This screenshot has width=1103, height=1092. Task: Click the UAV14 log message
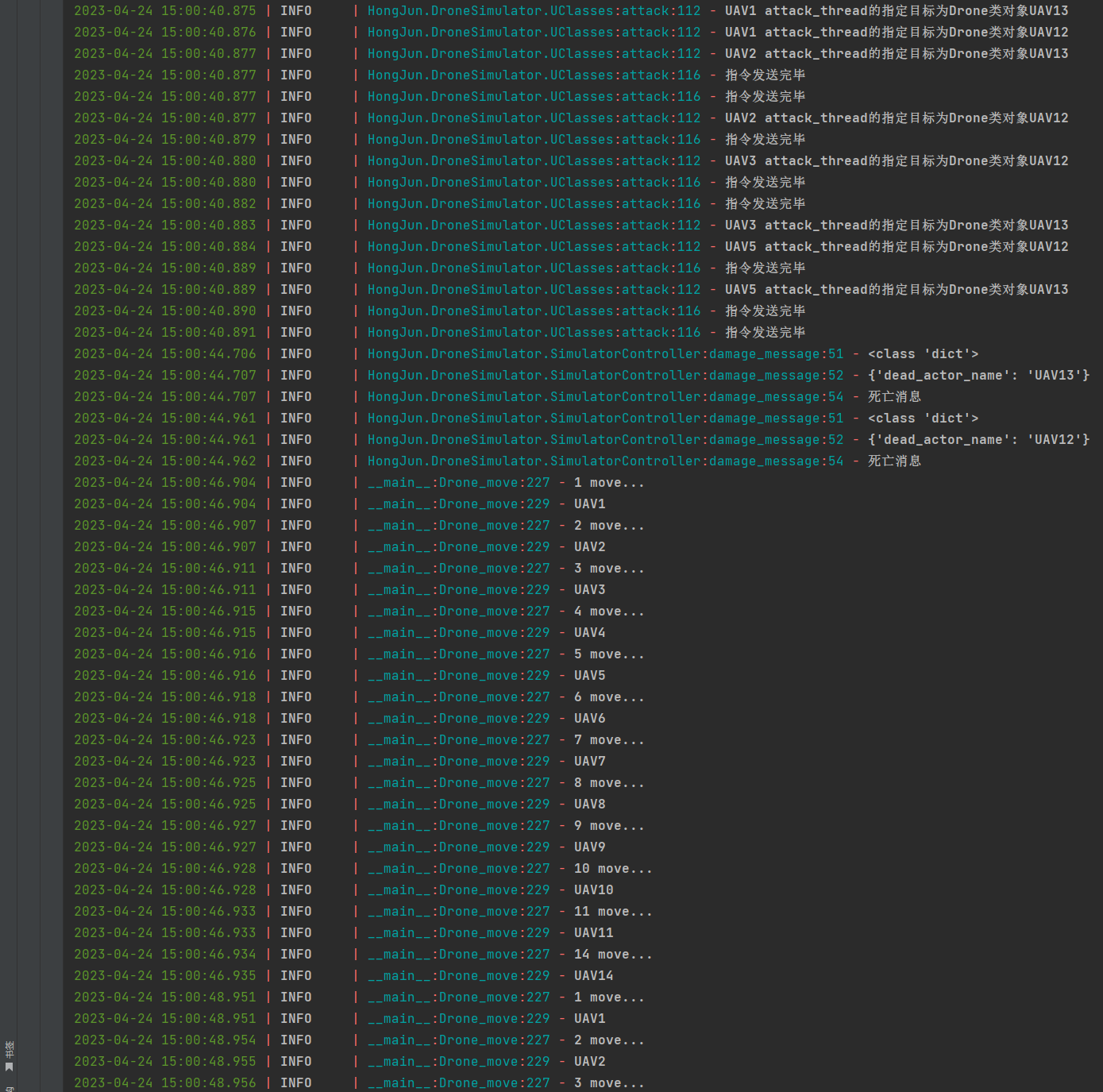tap(593, 976)
